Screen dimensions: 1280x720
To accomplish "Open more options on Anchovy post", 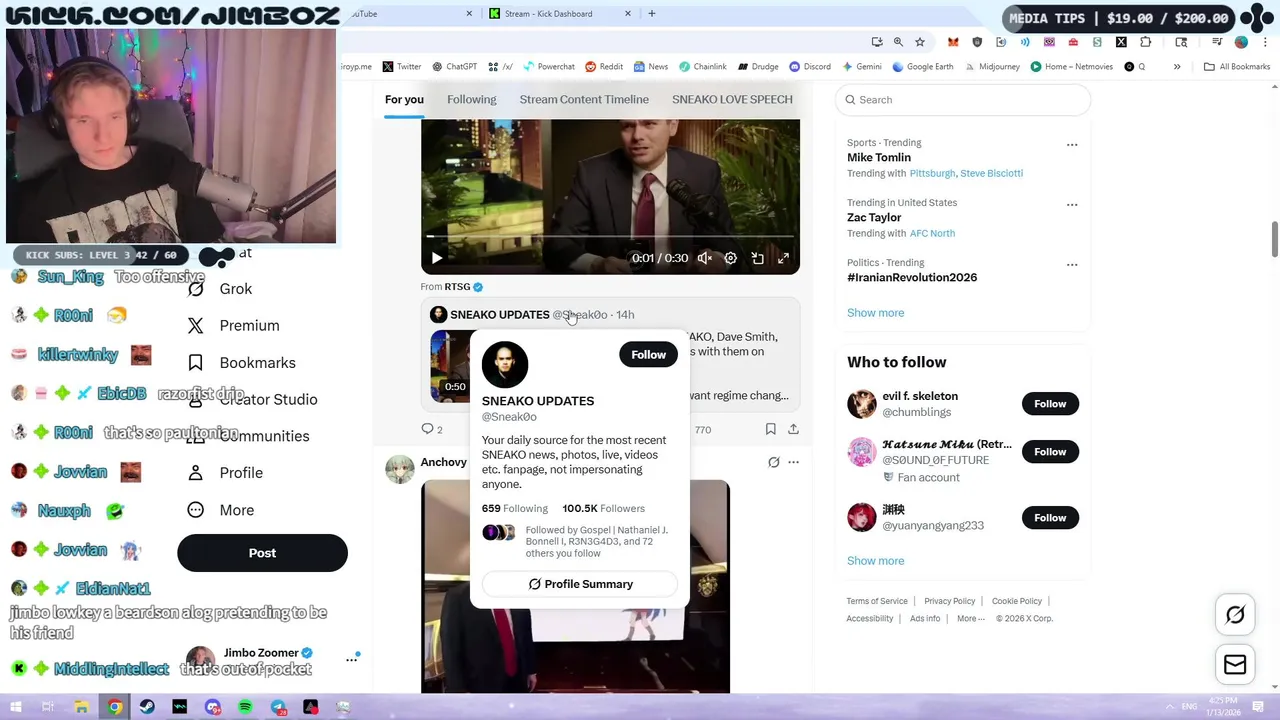I will (x=793, y=462).
